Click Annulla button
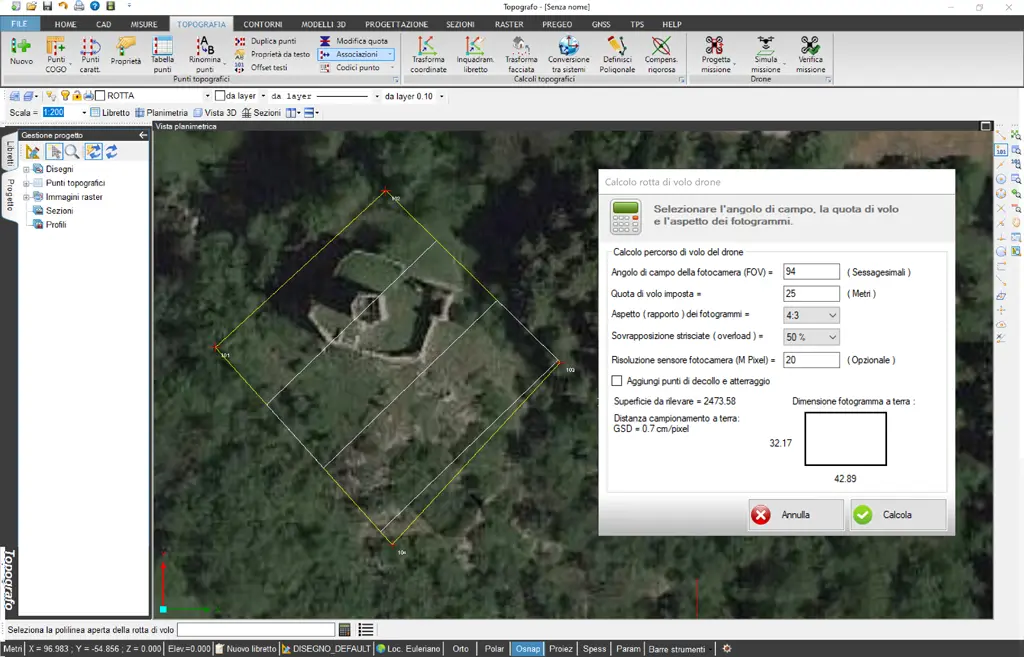The width and height of the screenshot is (1024, 657). pos(795,515)
